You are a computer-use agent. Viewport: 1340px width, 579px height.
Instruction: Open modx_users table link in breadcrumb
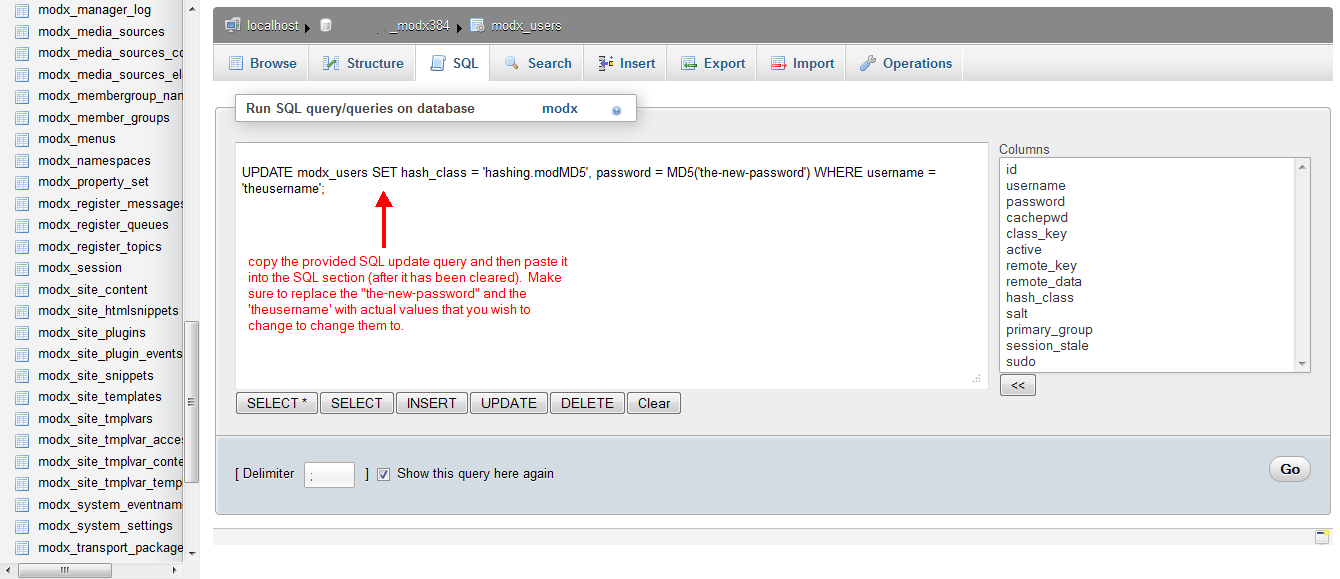click(525, 25)
